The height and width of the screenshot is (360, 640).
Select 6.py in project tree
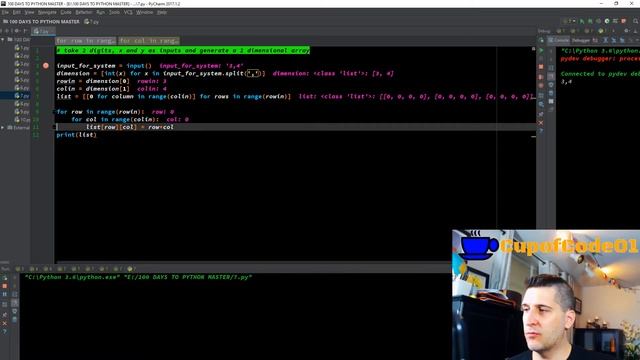click(x=22, y=88)
